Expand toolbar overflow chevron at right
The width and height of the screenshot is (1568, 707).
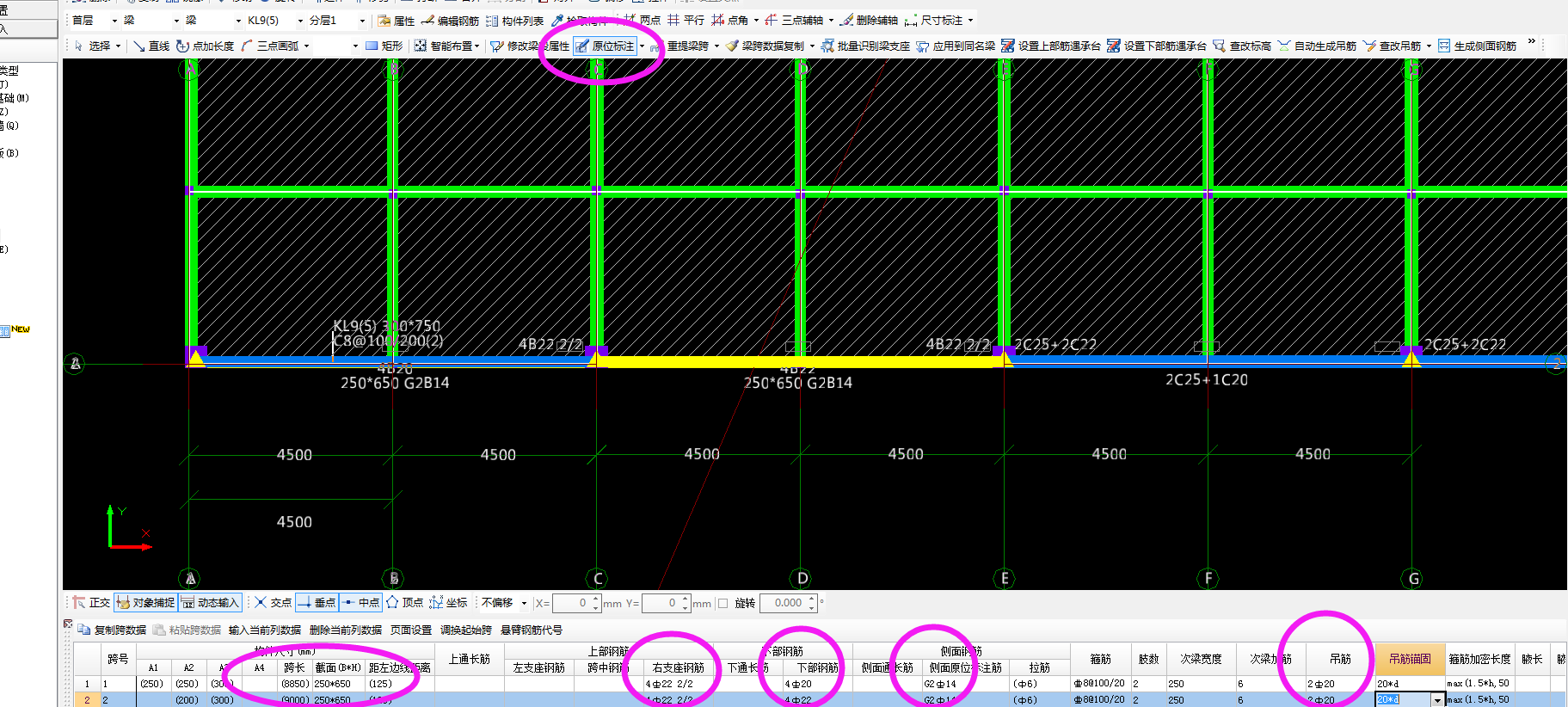click(x=1531, y=41)
